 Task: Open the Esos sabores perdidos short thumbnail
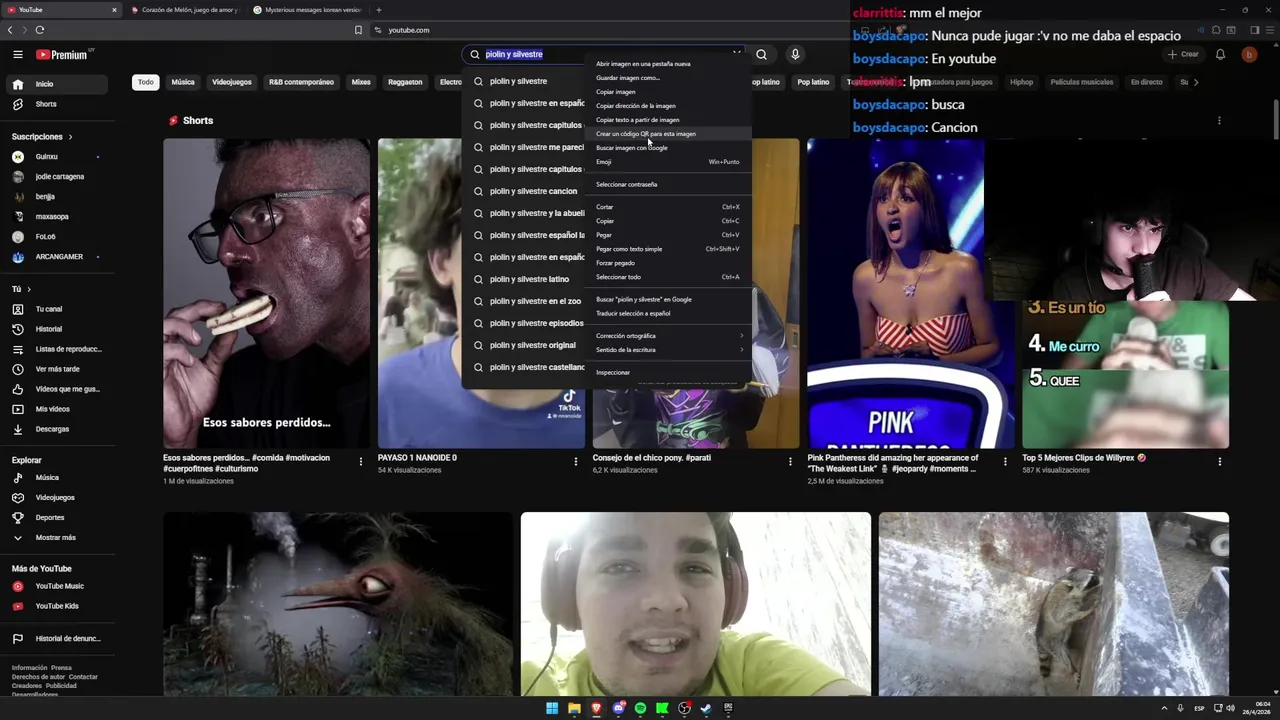266,293
